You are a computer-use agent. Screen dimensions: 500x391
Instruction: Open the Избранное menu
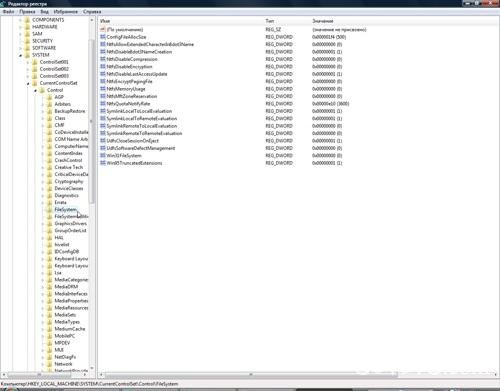[x=65, y=12]
